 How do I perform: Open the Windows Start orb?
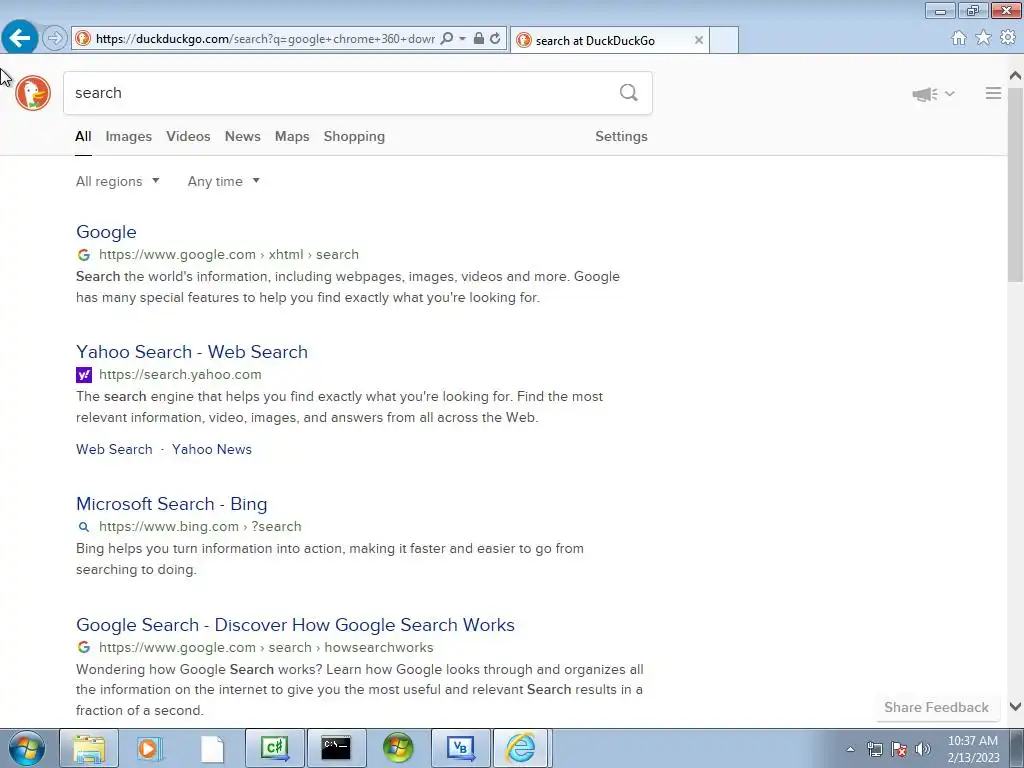[x=26, y=748]
